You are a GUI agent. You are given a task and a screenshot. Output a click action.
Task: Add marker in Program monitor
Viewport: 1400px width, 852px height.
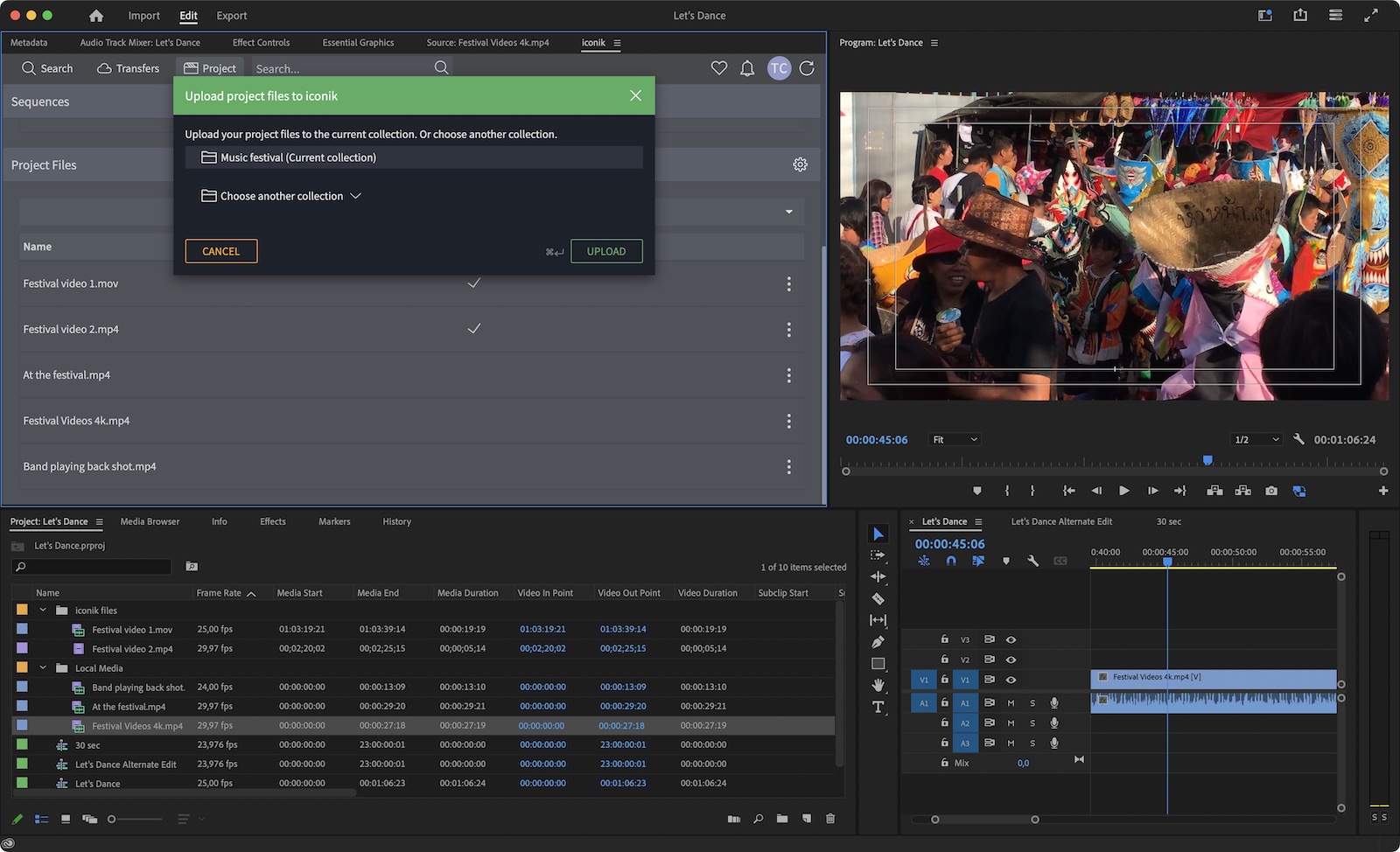(977, 491)
